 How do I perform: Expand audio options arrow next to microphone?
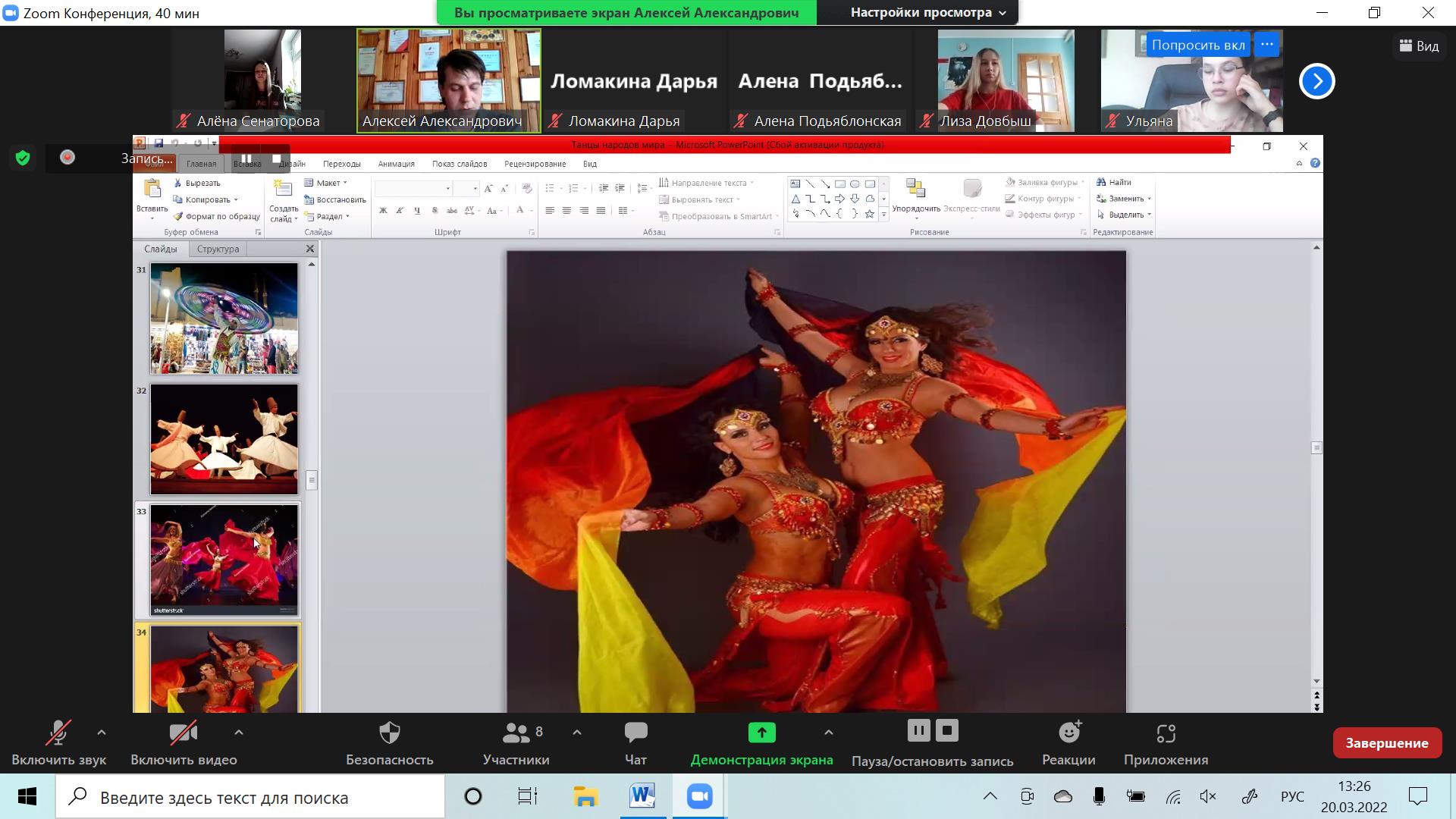102,733
